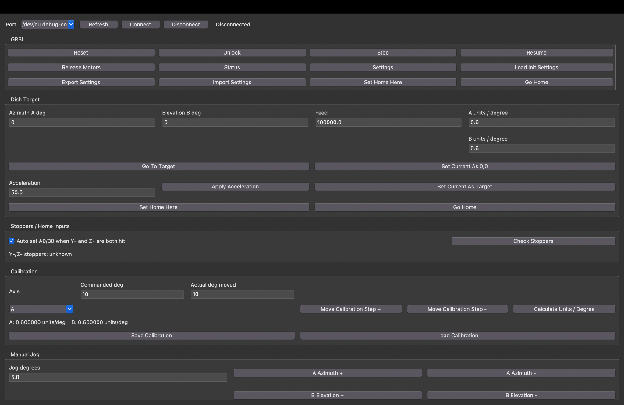Click Set Home Here in Dish Target section
624x405 pixels.
pos(159,207)
